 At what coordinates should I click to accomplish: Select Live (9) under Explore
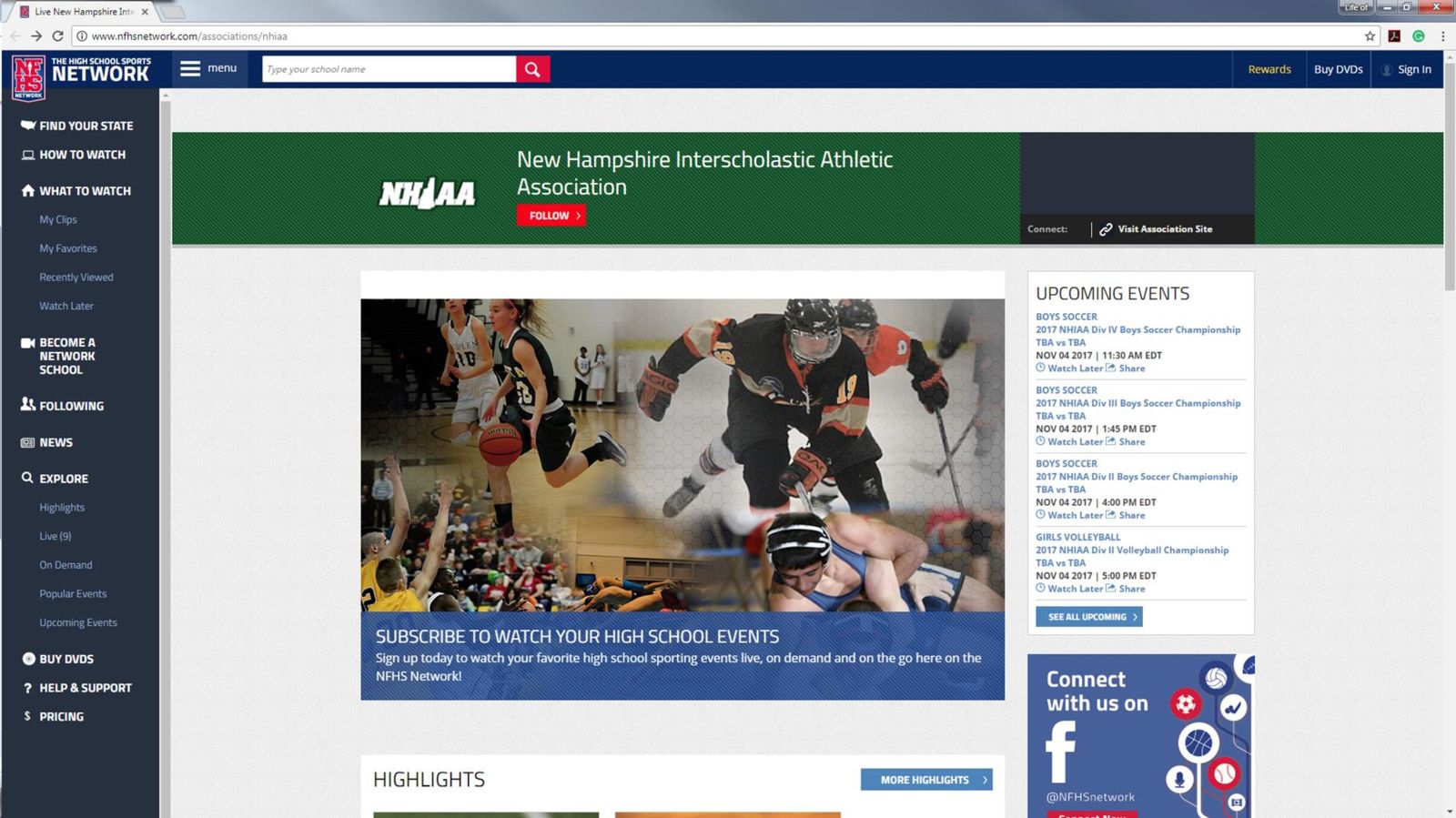56,537
